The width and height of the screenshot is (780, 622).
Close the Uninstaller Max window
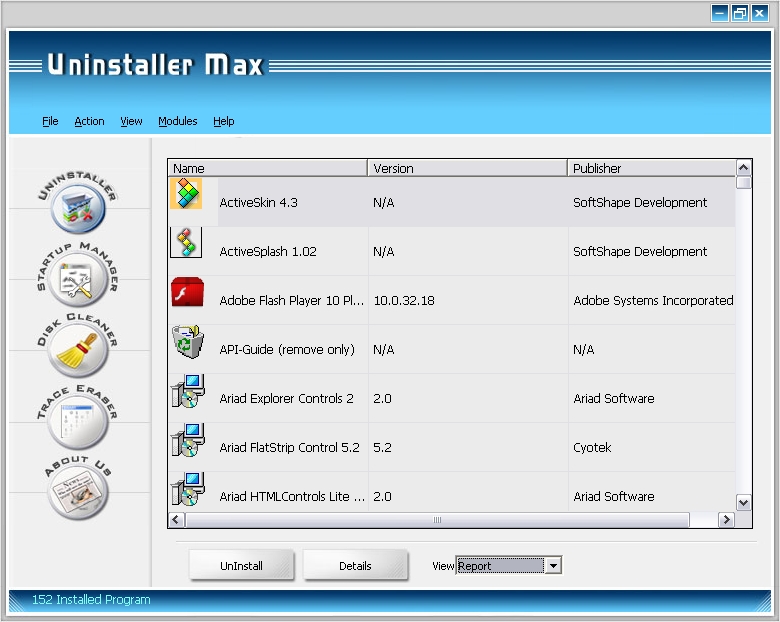tap(760, 13)
